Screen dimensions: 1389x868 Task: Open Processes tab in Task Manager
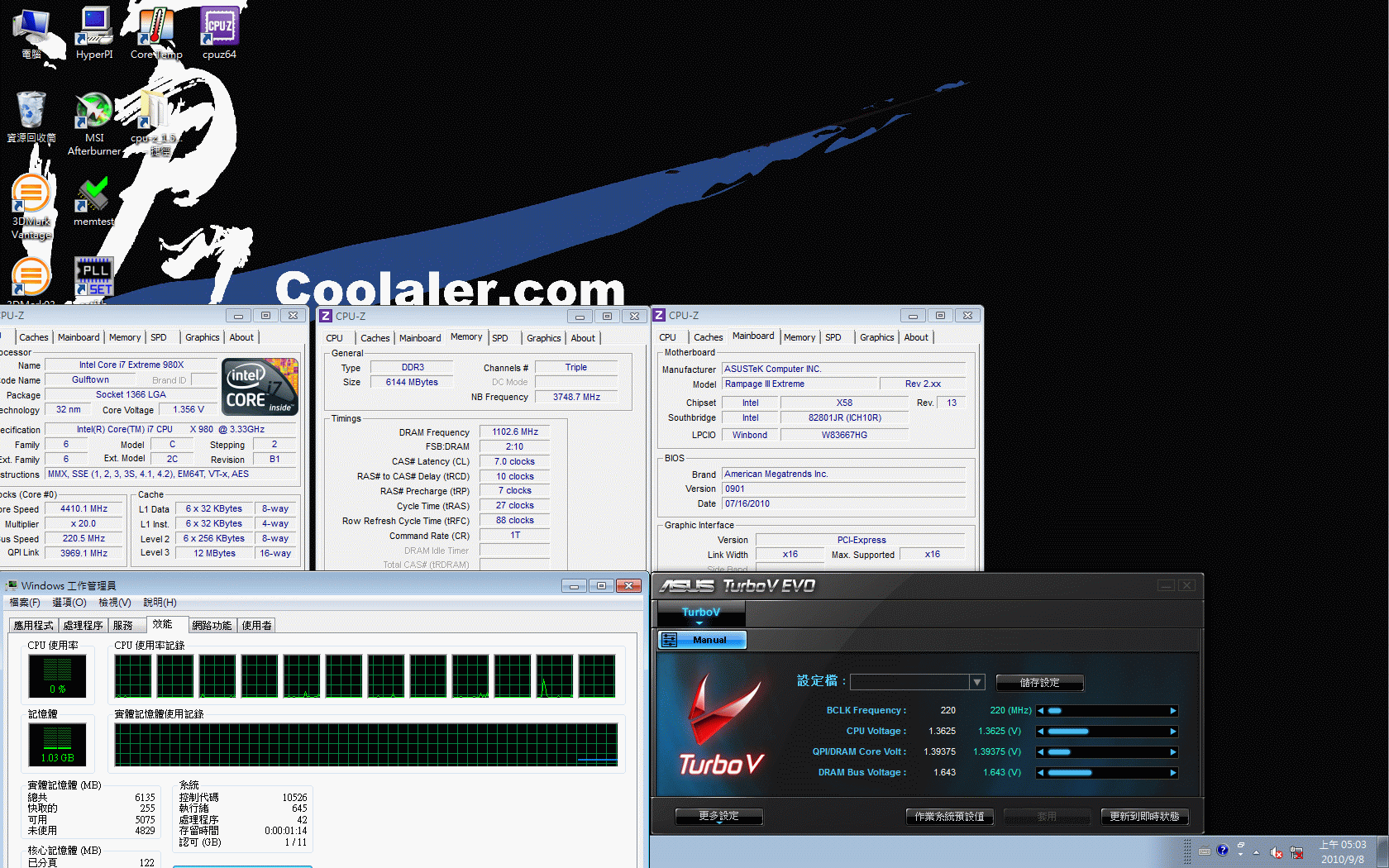[x=83, y=626]
